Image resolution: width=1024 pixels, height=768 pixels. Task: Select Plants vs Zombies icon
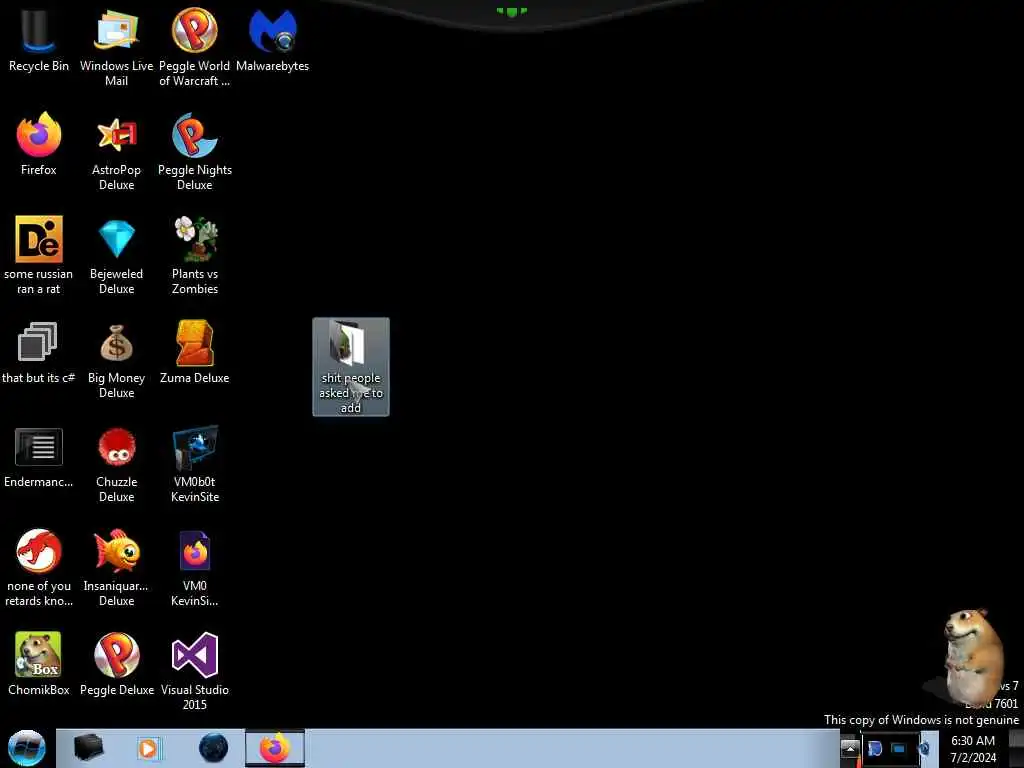(x=195, y=255)
